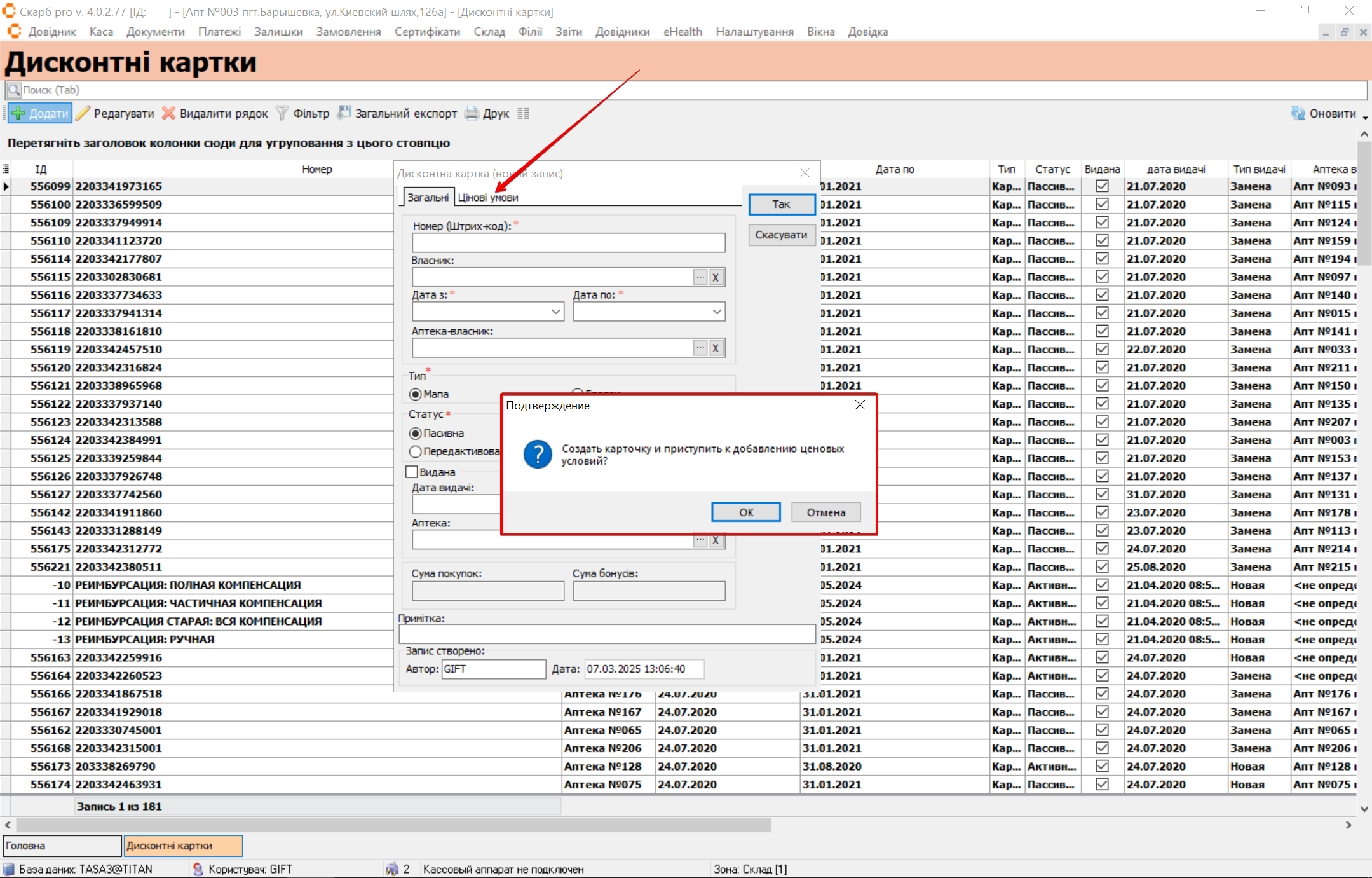The width and height of the screenshot is (1372, 878).
Task: Open the Звіти menu
Action: point(568,32)
